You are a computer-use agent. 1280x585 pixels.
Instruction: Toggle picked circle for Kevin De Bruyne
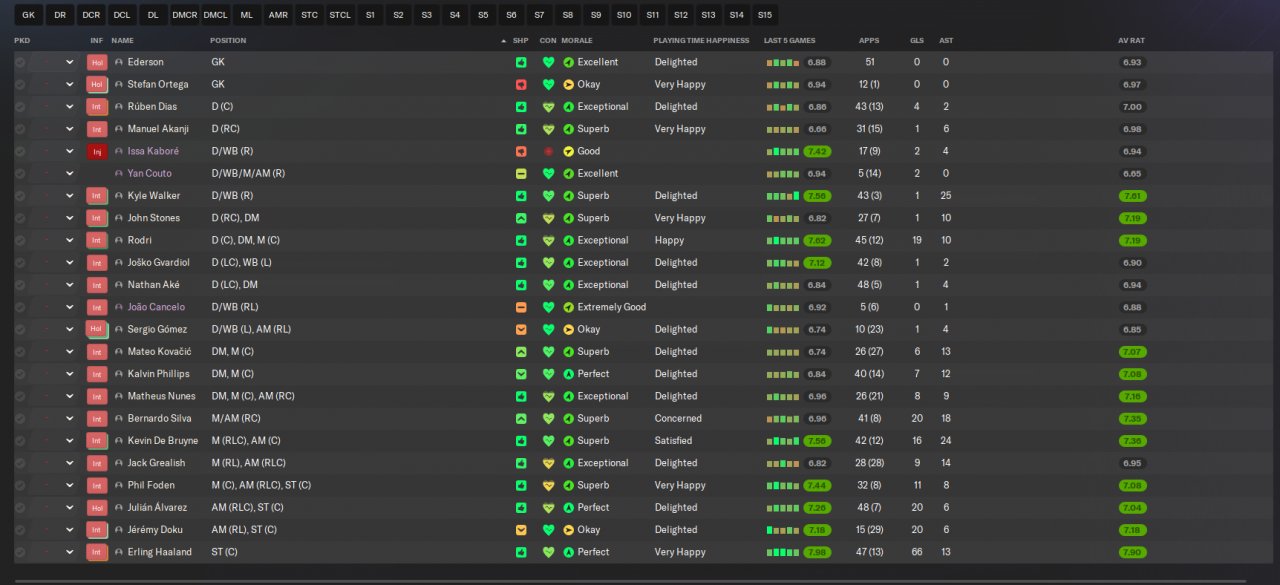[x=20, y=441]
